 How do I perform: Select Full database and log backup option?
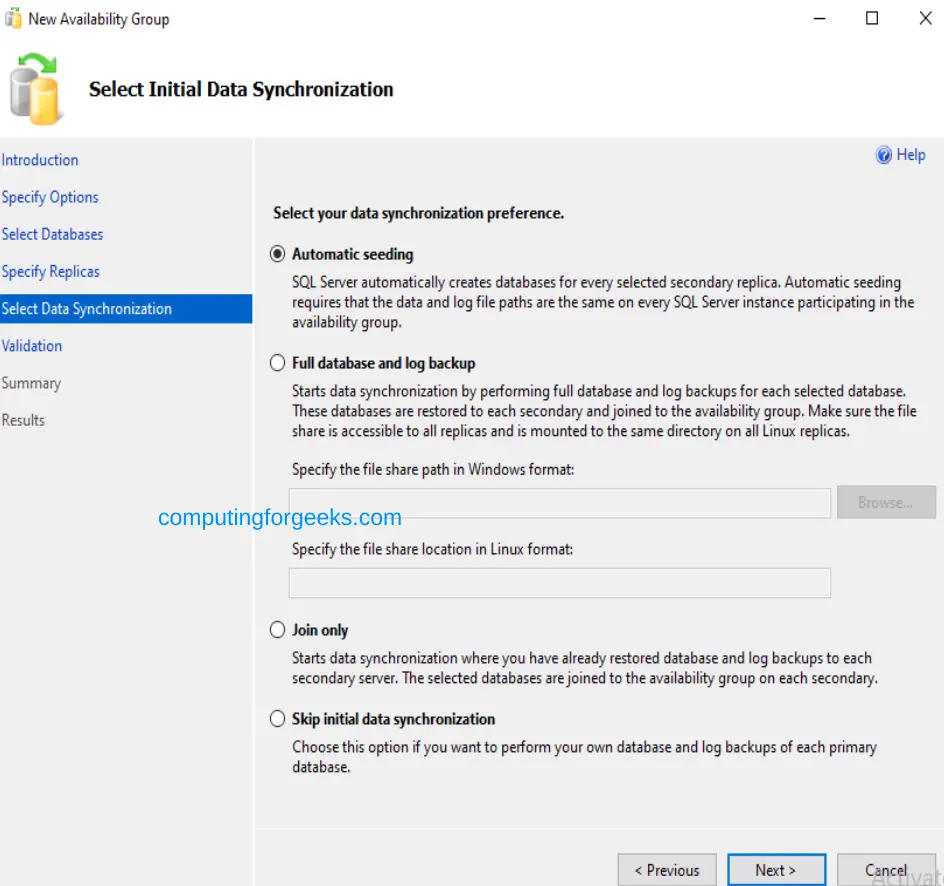tap(277, 363)
